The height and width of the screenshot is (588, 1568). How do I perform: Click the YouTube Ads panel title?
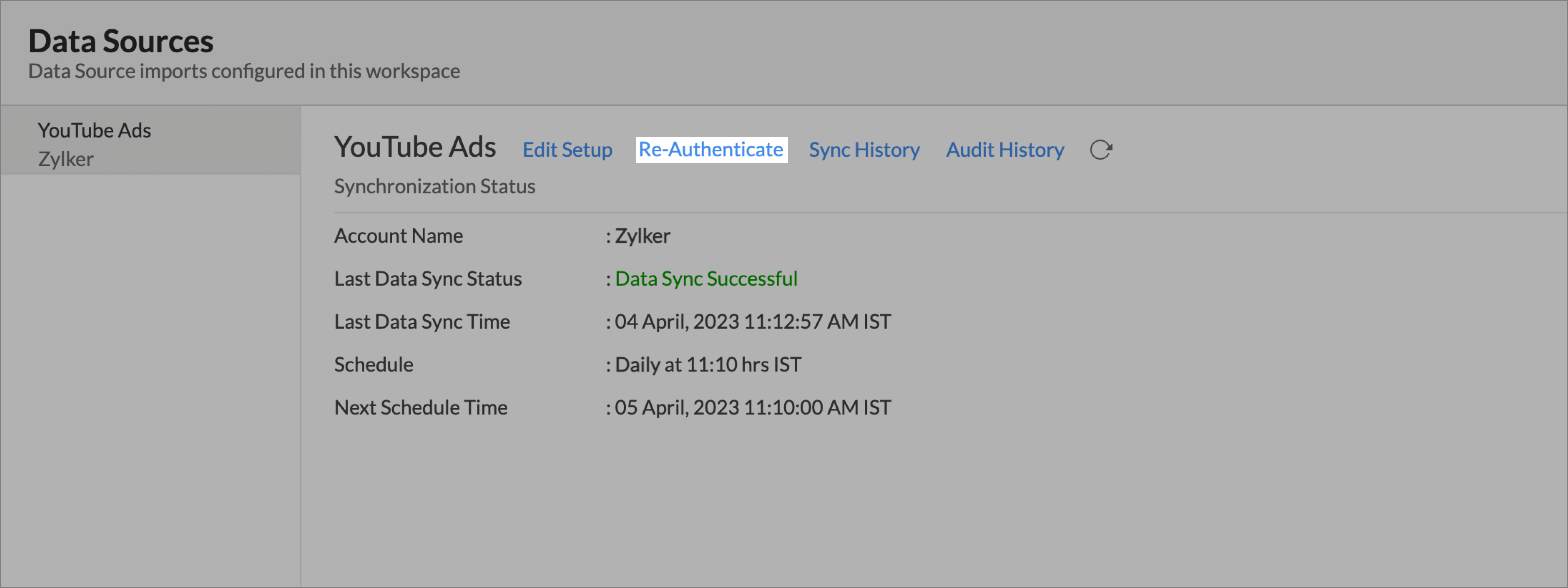[415, 147]
